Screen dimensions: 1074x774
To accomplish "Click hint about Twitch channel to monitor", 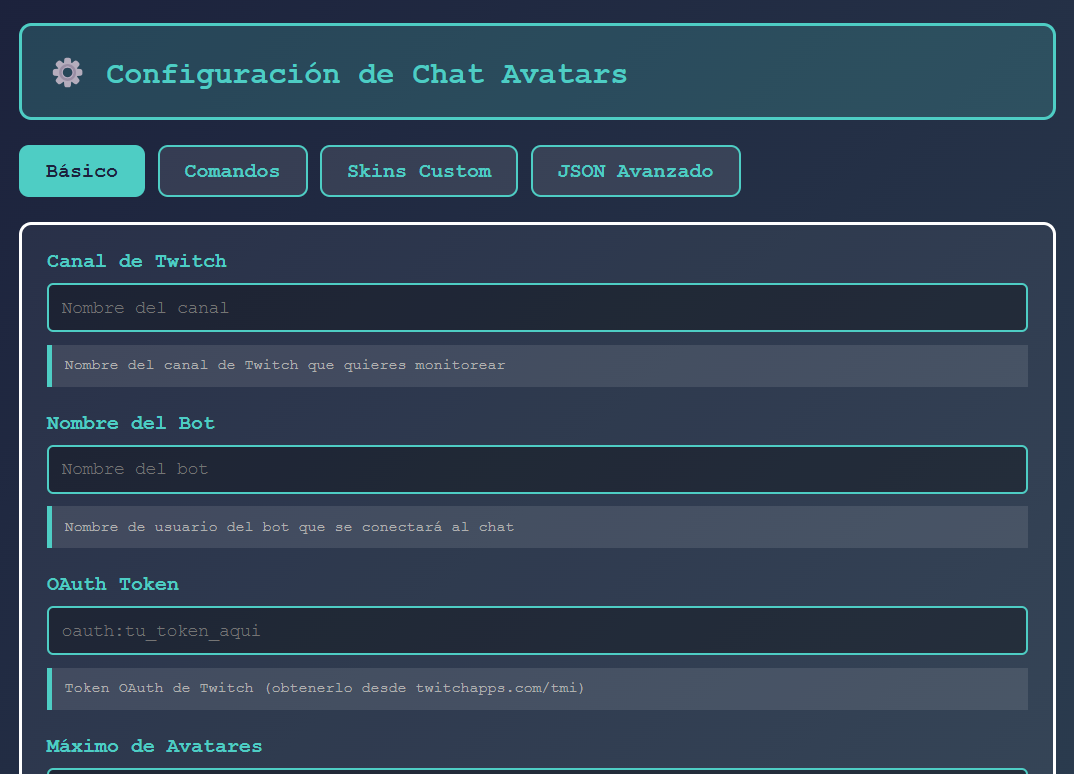I will click(537, 366).
